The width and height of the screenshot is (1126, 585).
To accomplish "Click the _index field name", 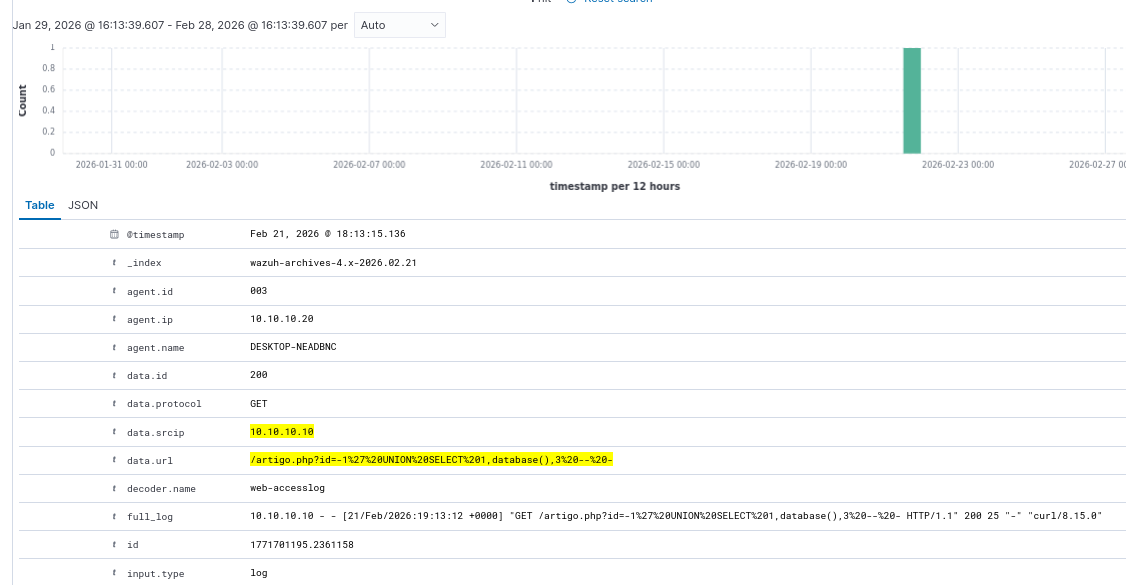I will [144, 263].
